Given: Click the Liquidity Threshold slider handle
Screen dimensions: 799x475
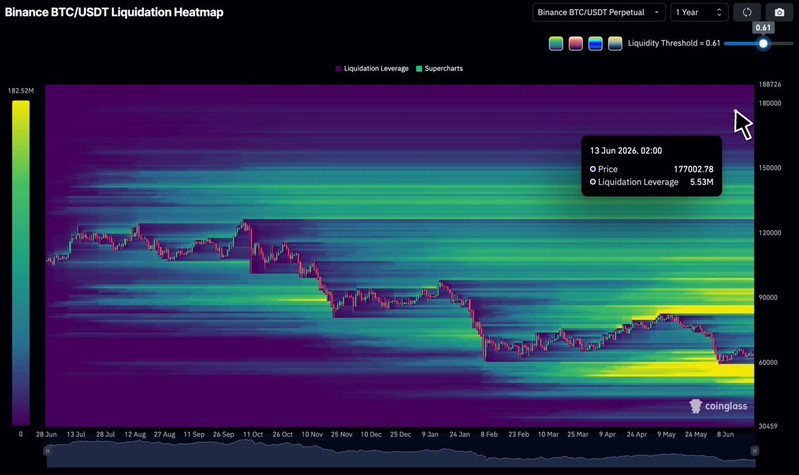Looking at the screenshot, I should click(763, 44).
